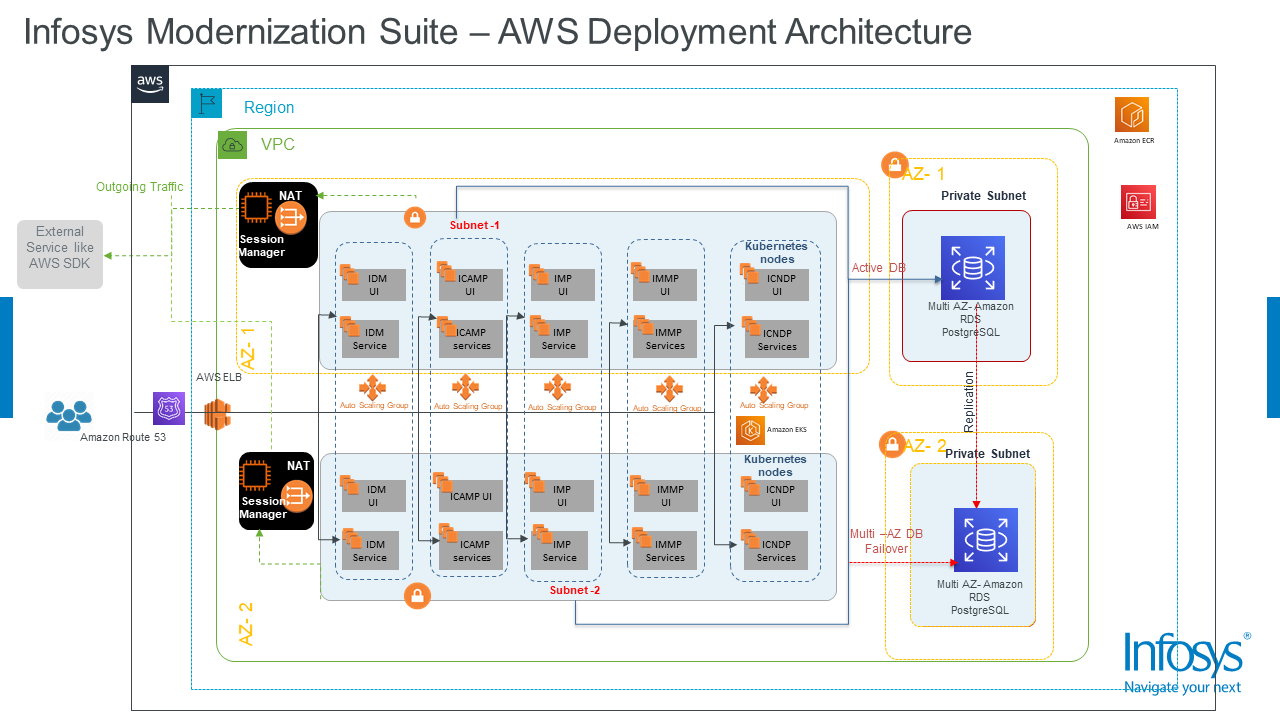Click the Active DB RDS PostgreSQL icon

point(972,268)
